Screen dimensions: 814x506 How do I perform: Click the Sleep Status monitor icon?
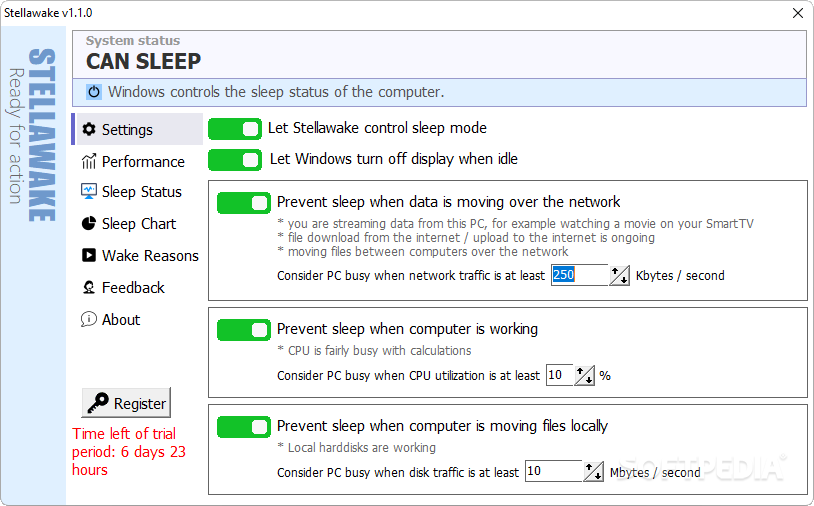coord(89,191)
